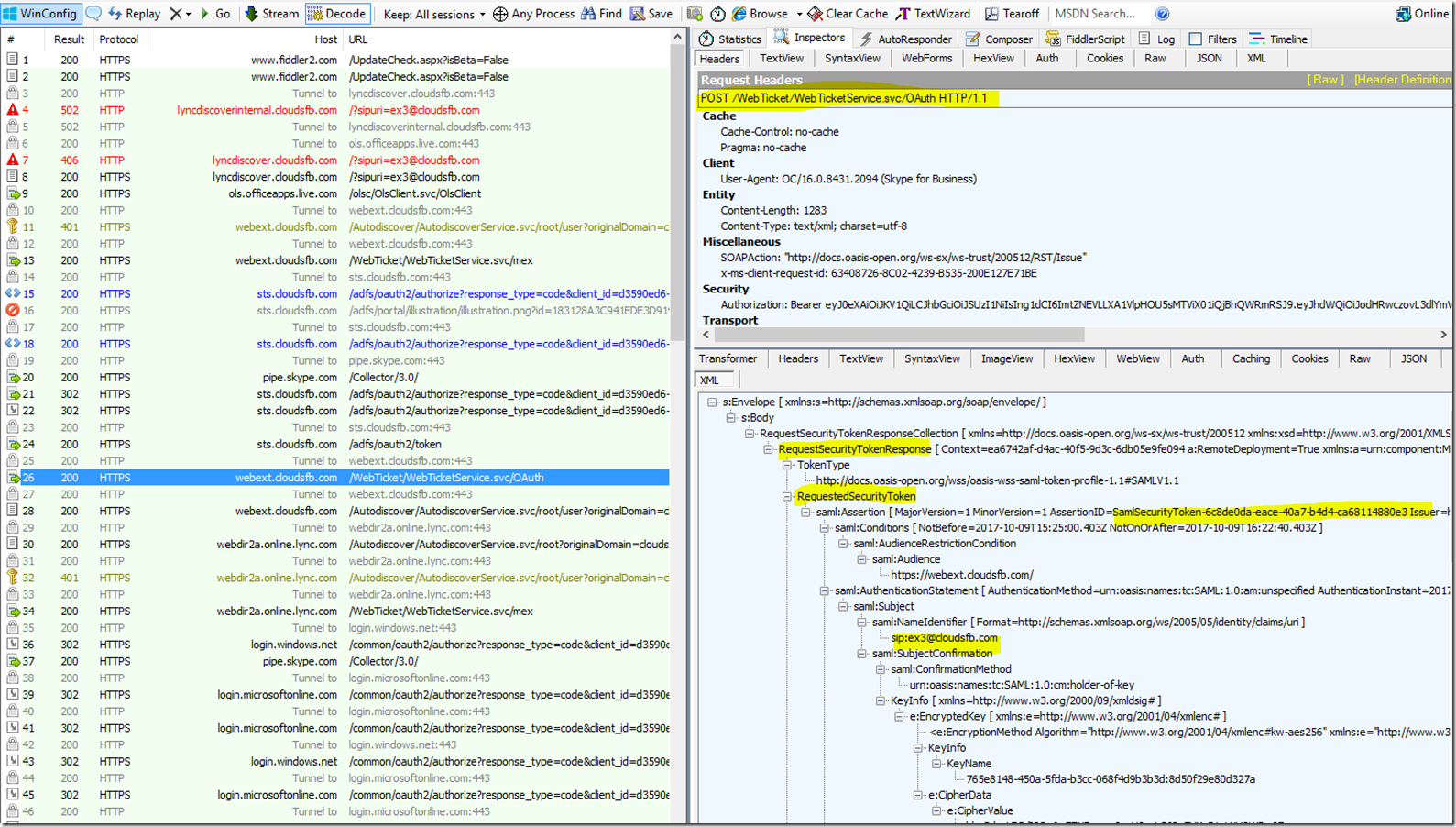Viewport: 1456px width, 827px height.
Task: Collapse the RequestedSecurityToken node
Action: click(786, 496)
